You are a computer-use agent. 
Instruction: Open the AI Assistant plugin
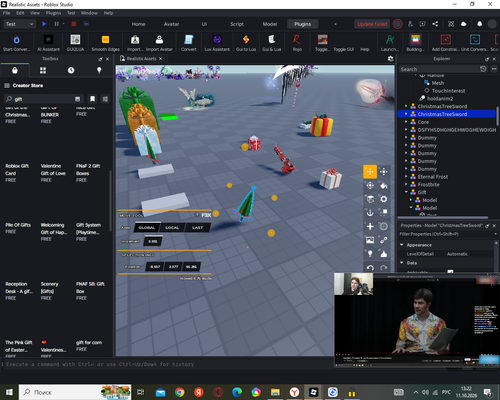click(48, 43)
